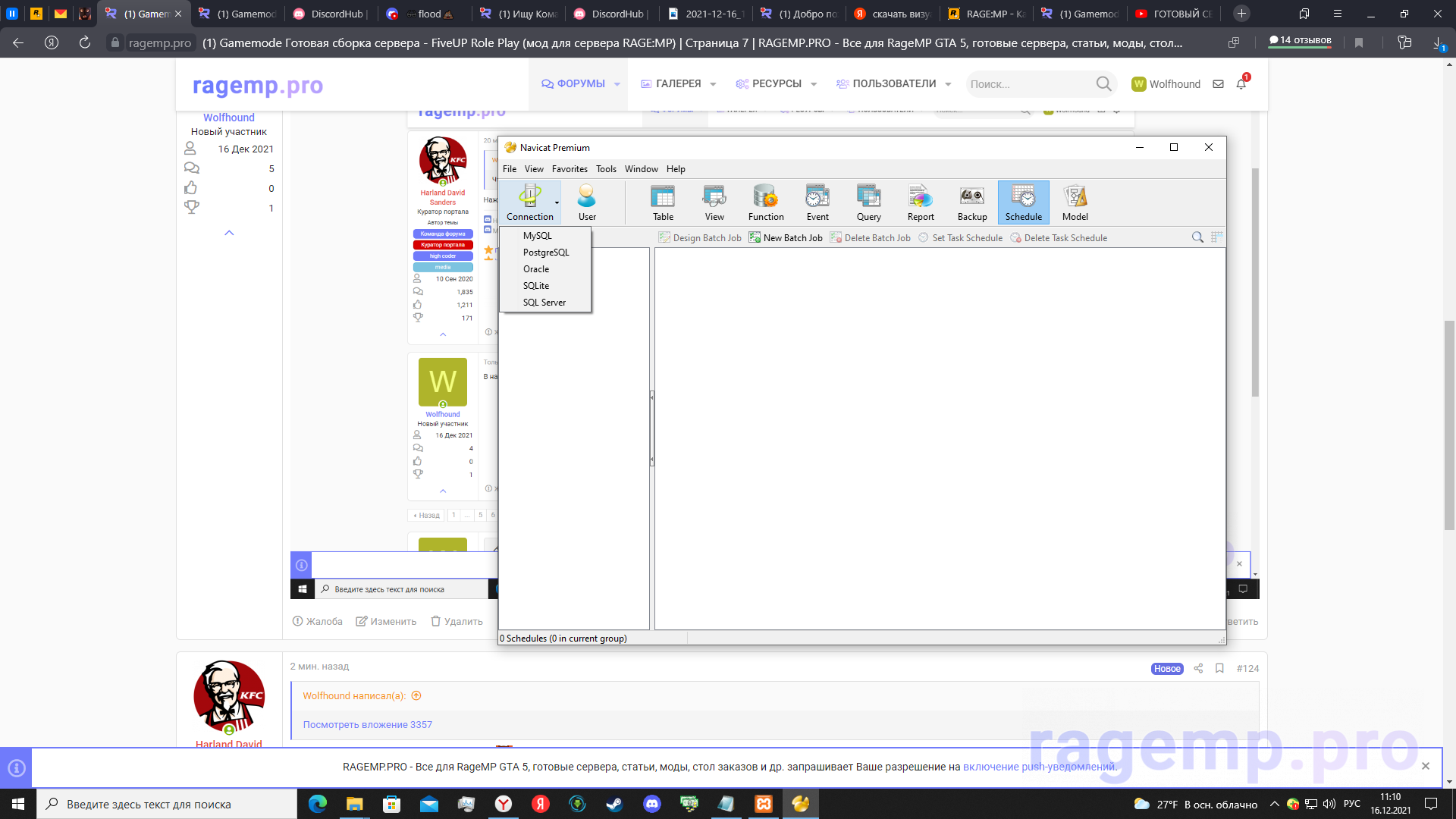Click the включение push-уведомлений link
This screenshot has height=819, width=1456.
pos(1040,767)
